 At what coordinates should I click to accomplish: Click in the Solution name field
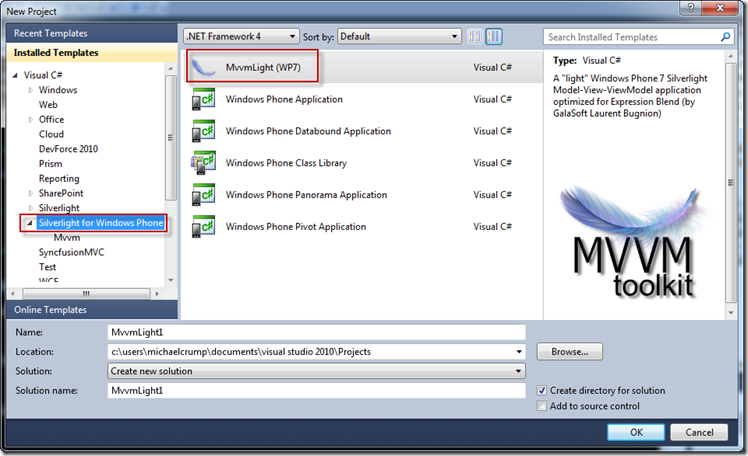point(317,391)
